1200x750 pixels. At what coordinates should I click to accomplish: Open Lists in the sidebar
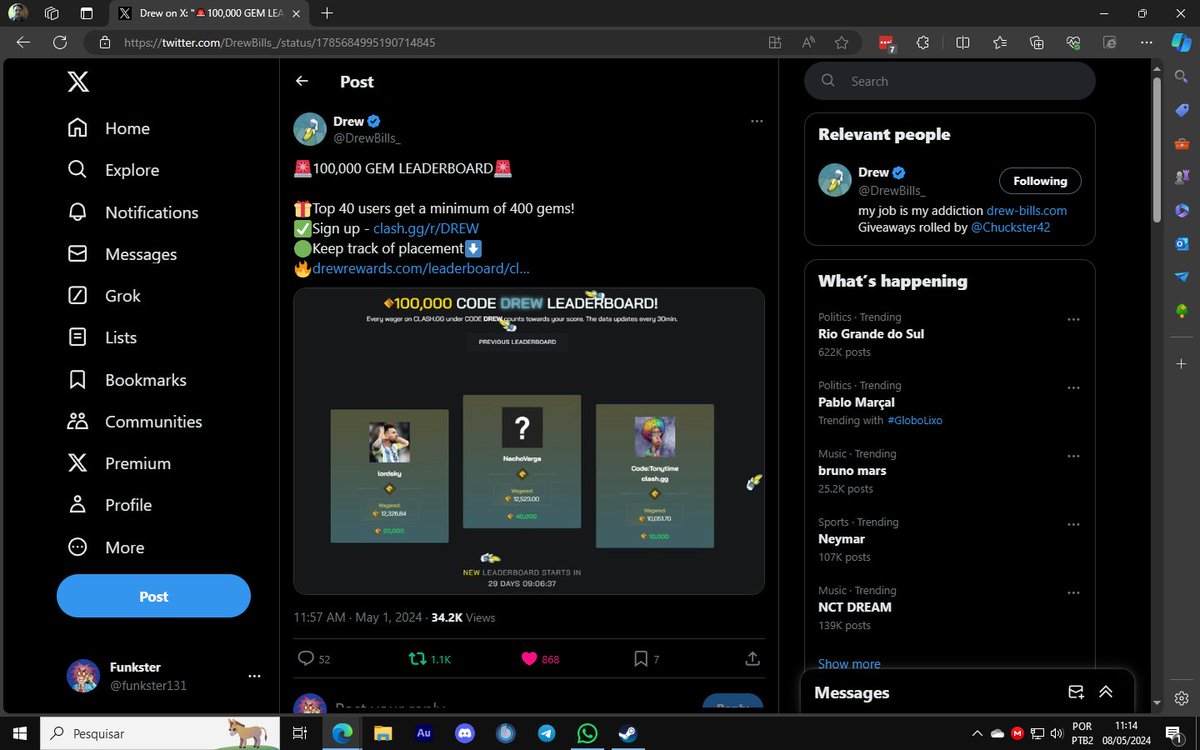pos(101,338)
